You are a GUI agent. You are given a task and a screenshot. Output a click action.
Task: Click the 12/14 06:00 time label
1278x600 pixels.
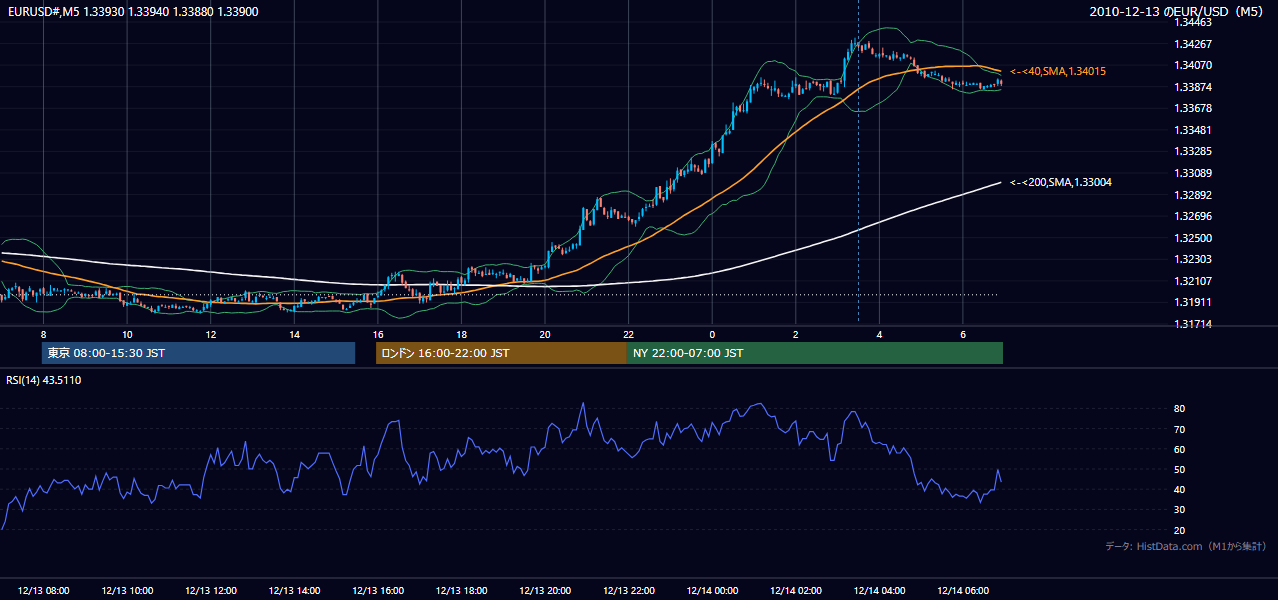[963, 591]
